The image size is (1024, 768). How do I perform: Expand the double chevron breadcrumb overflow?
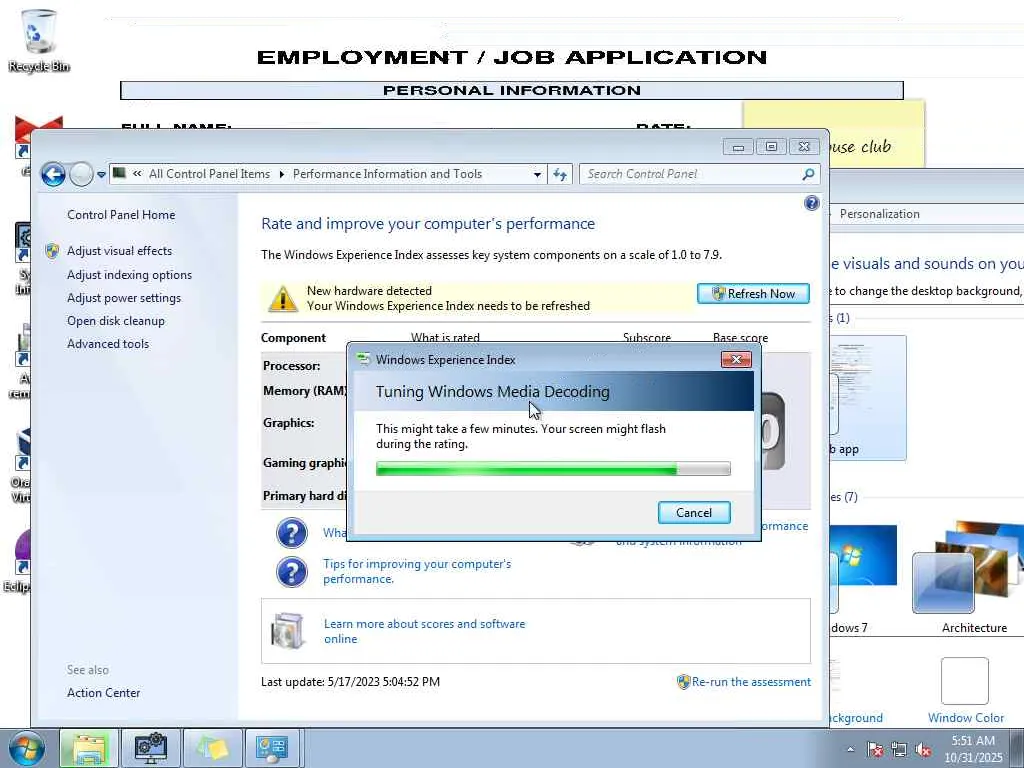pyautogui.click(x=137, y=174)
